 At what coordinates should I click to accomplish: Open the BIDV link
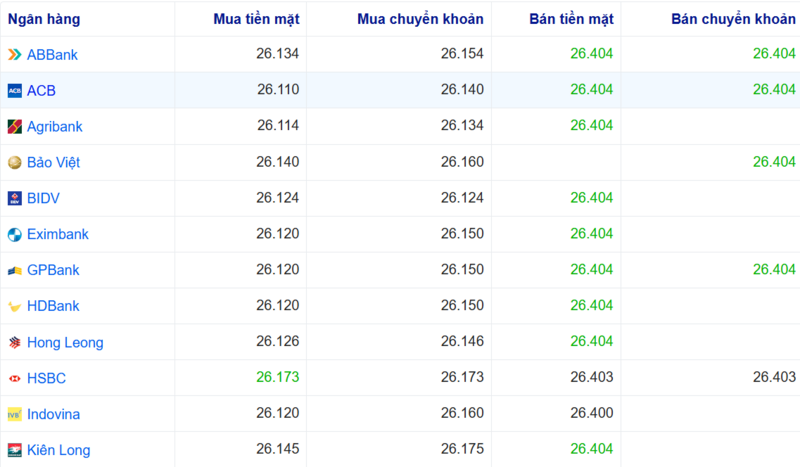(43, 198)
